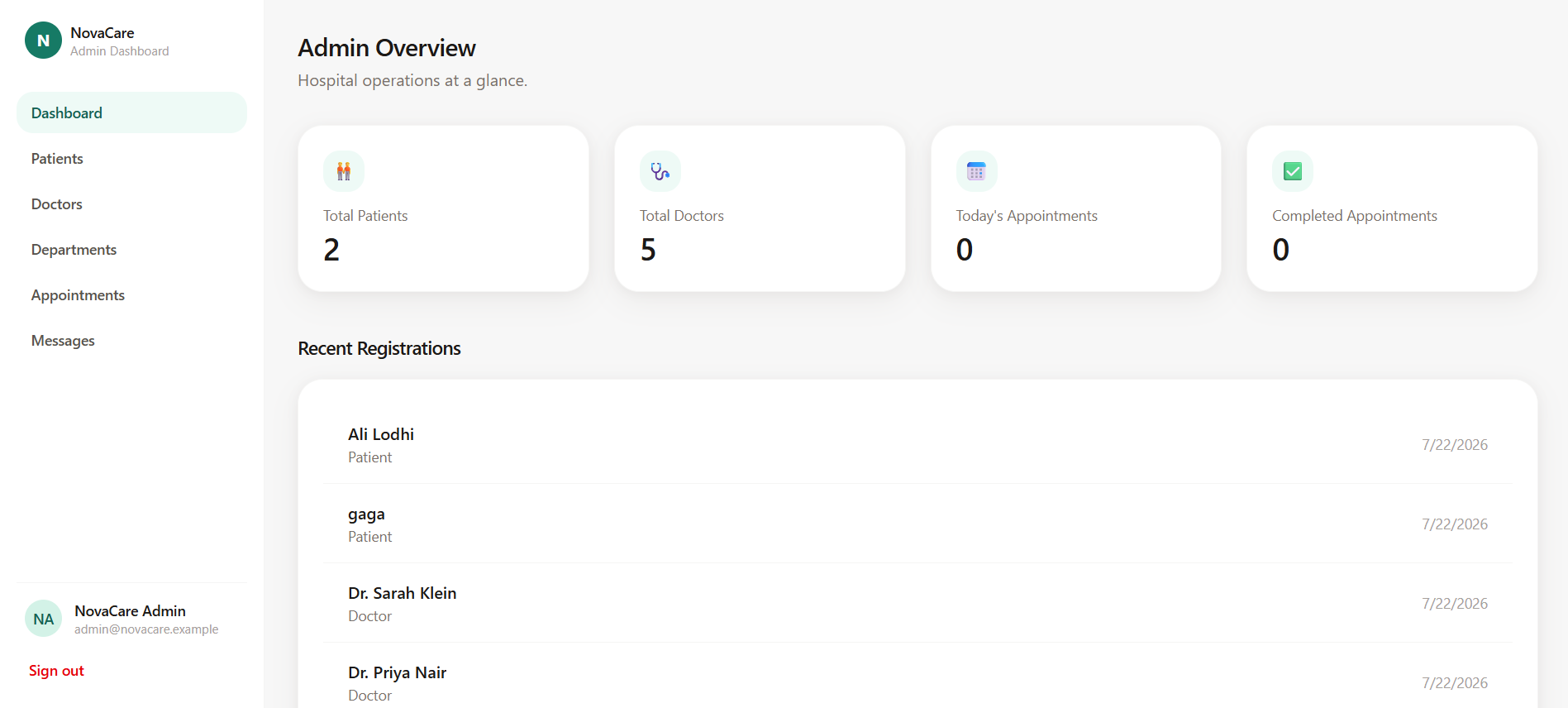Click Dr. Sarah Klein's registration row
This screenshot has width=1568, height=708.
[x=917, y=604]
